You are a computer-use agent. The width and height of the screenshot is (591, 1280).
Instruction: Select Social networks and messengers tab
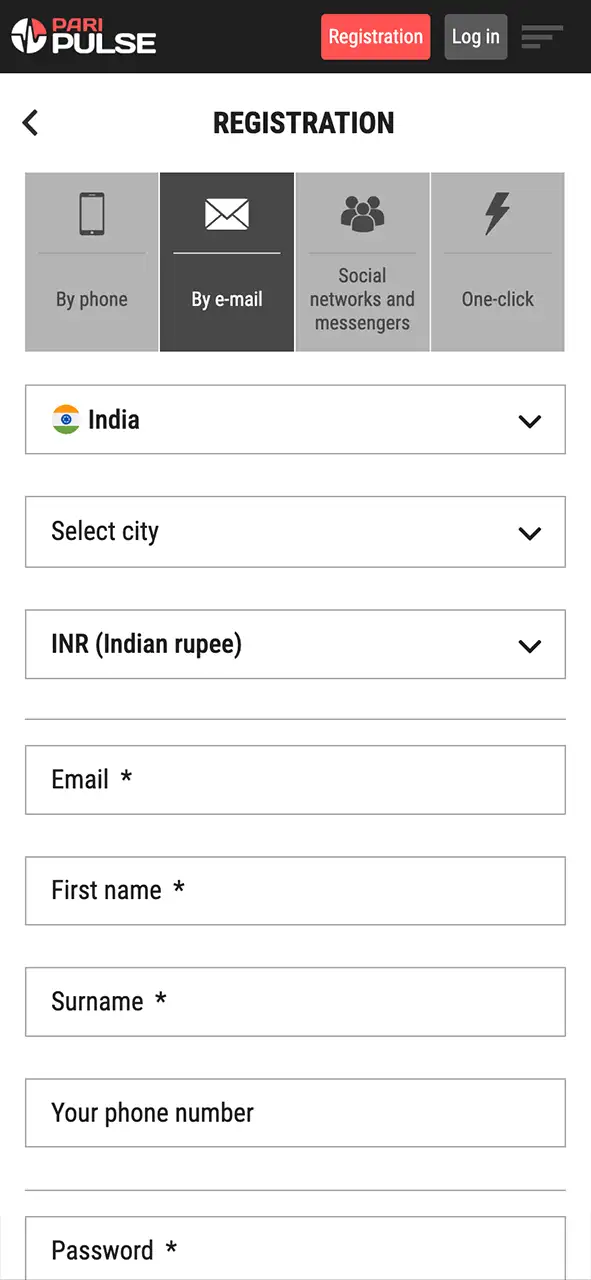pyautogui.click(x=362, y=262)
